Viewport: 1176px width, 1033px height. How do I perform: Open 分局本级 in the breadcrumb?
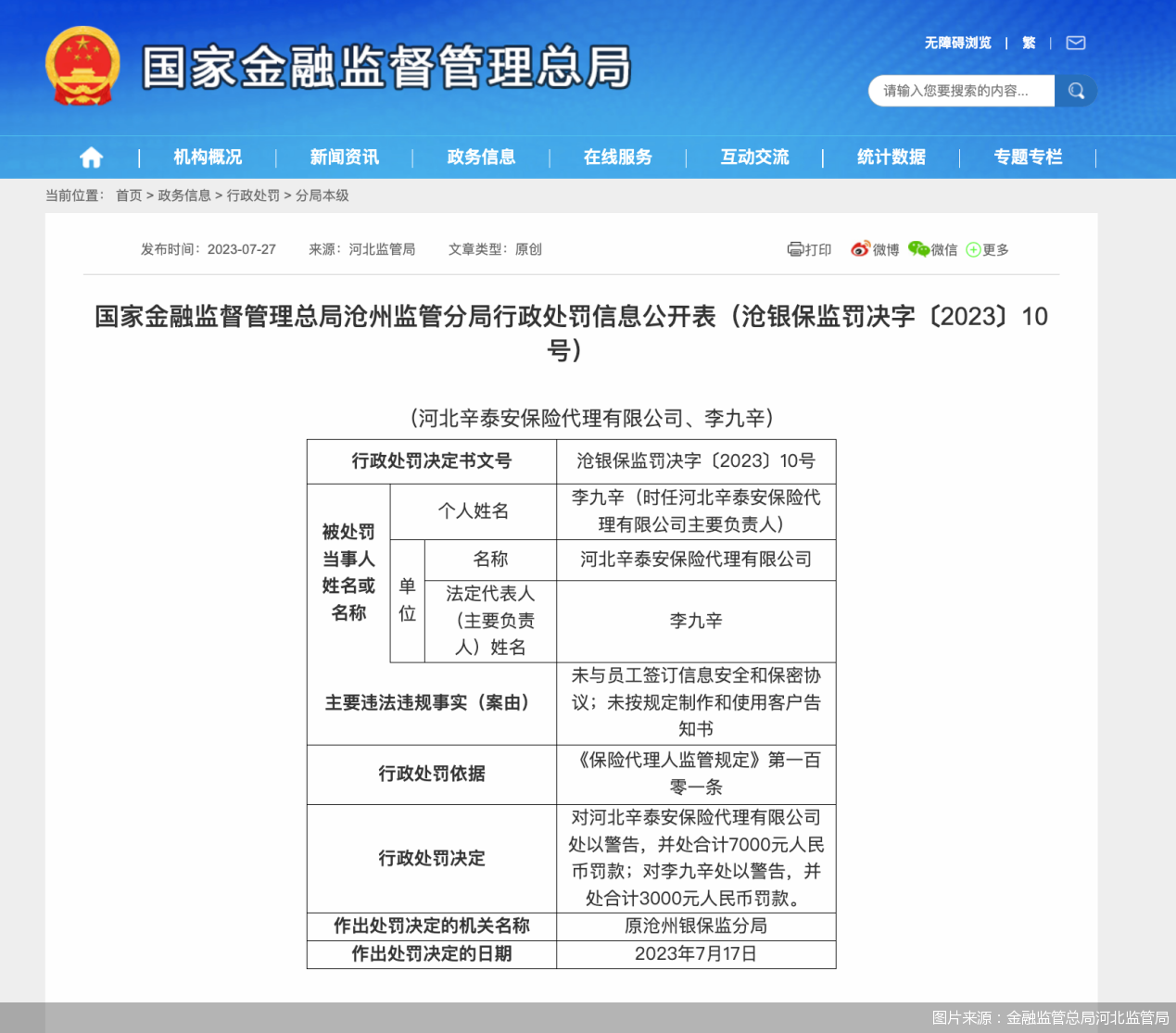[324, 195]
